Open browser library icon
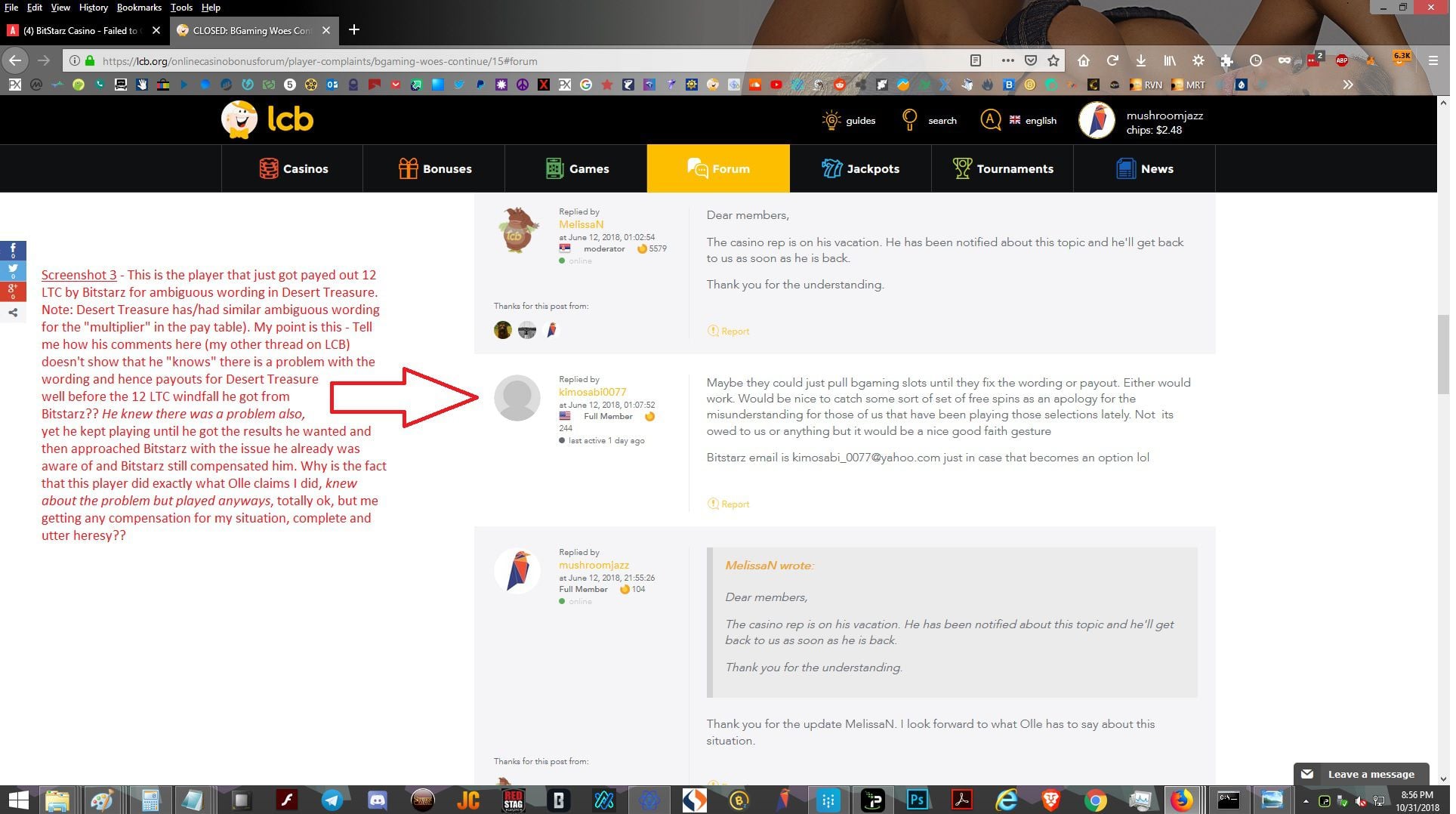1456x814 pixels. [1169, 60]
